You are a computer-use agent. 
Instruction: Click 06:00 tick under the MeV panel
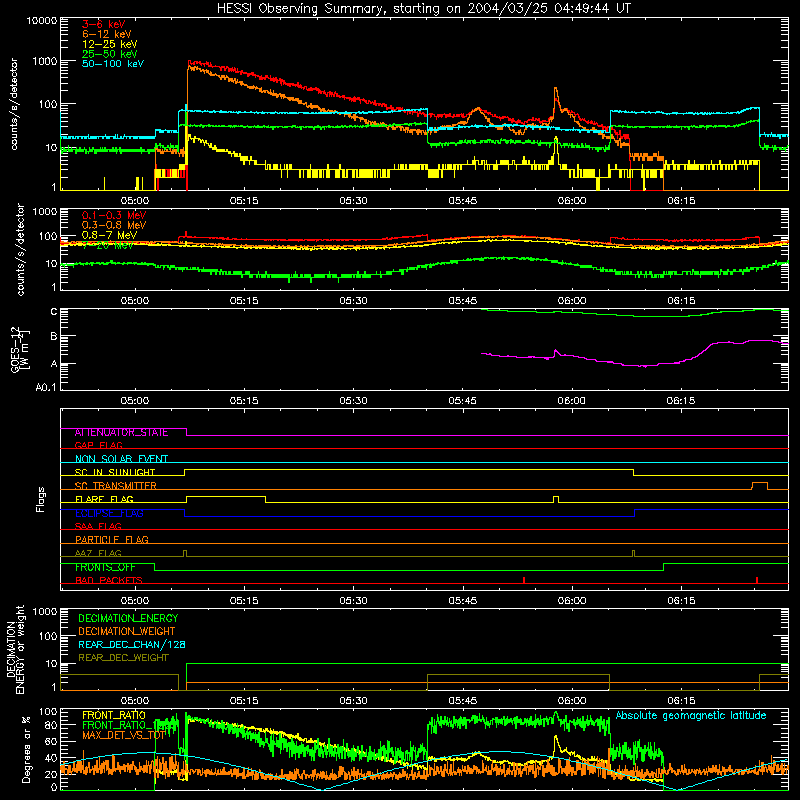click(x=571, y=301)
